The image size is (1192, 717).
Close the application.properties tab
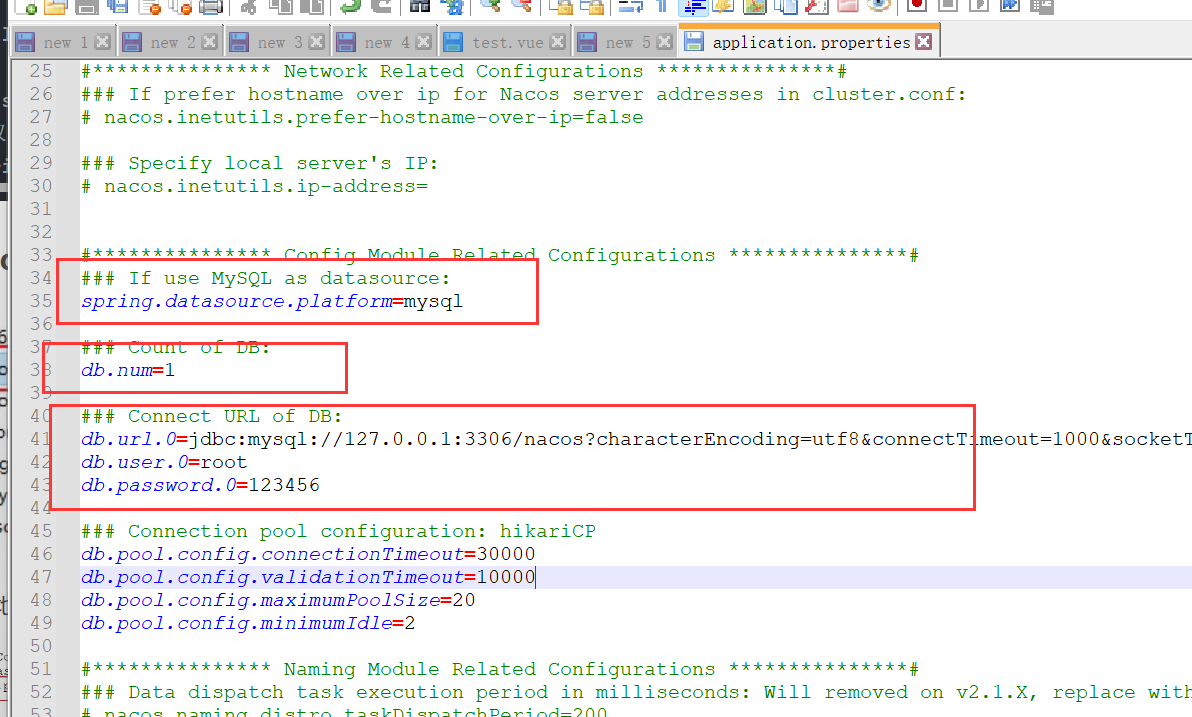[924, 42]
